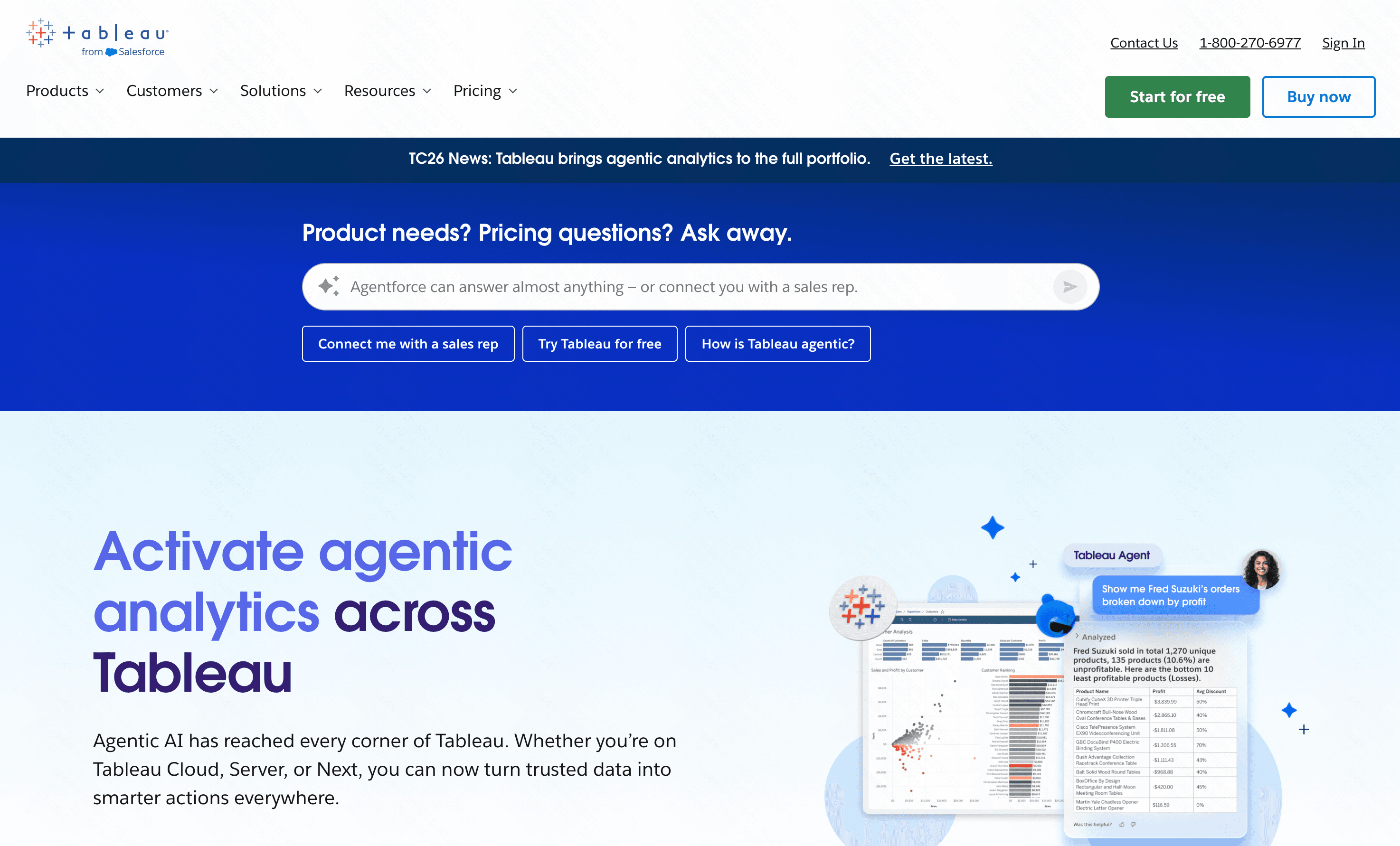This screenshot has width=1400, height=846.
Task: Open the Products dropdown menu
Action: click(x=66, y=91)
